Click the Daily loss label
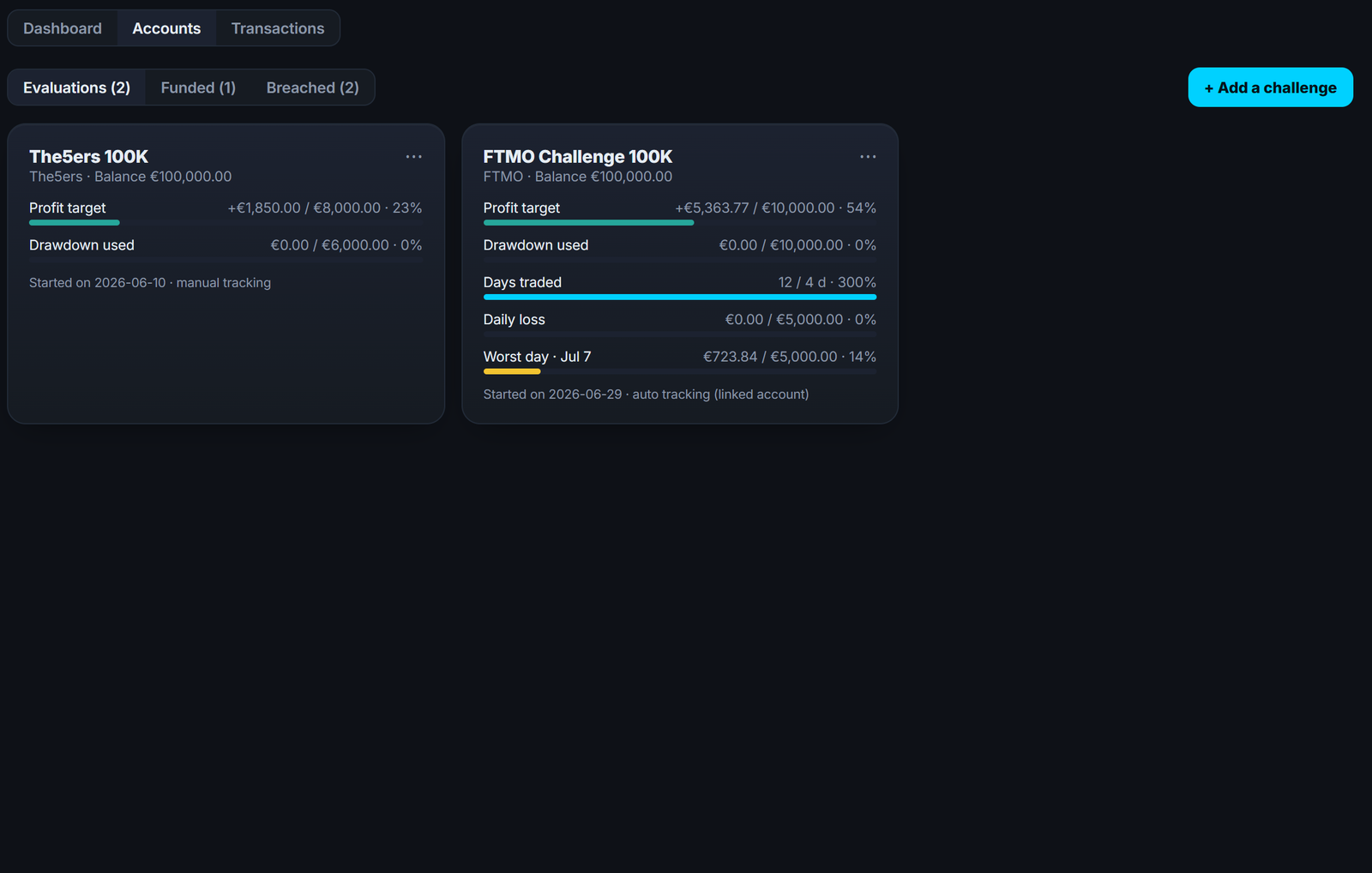 coord(514,320)
